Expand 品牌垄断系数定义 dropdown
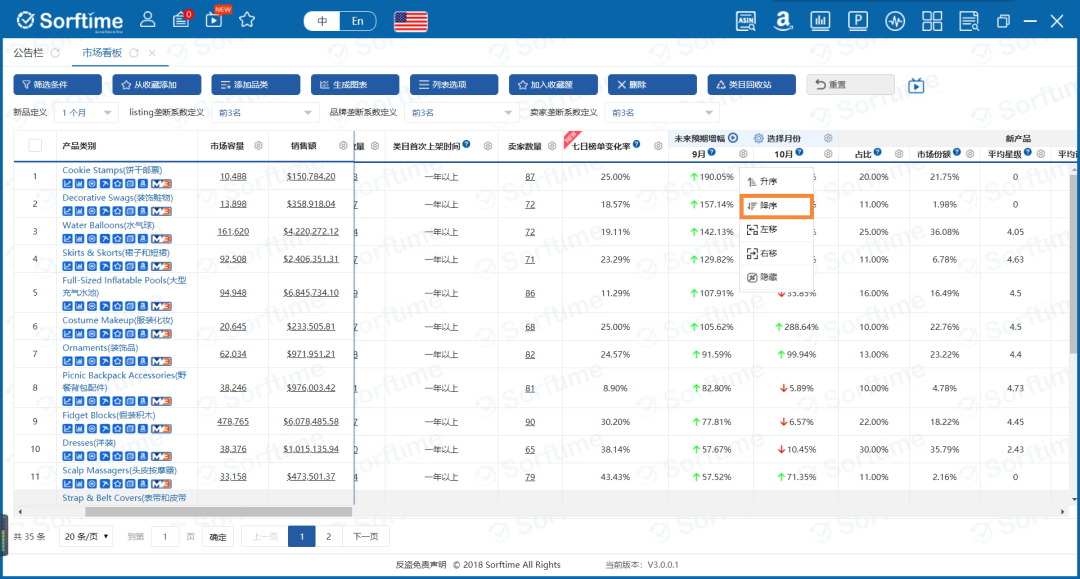 tap(461, 113)
